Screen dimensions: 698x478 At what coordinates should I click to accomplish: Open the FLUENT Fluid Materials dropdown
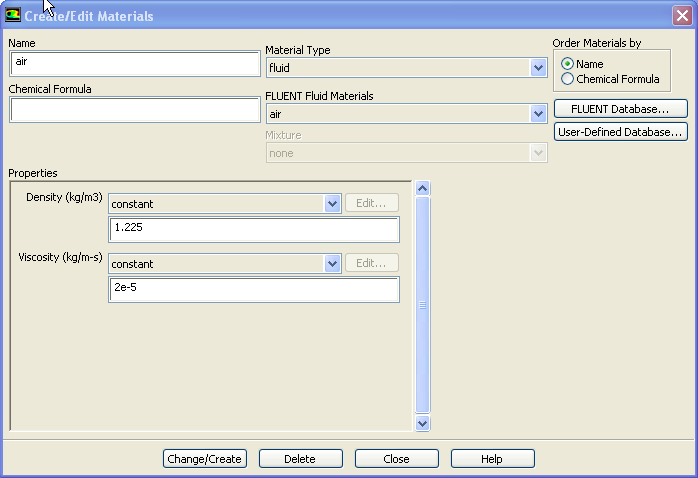point(406,114)
